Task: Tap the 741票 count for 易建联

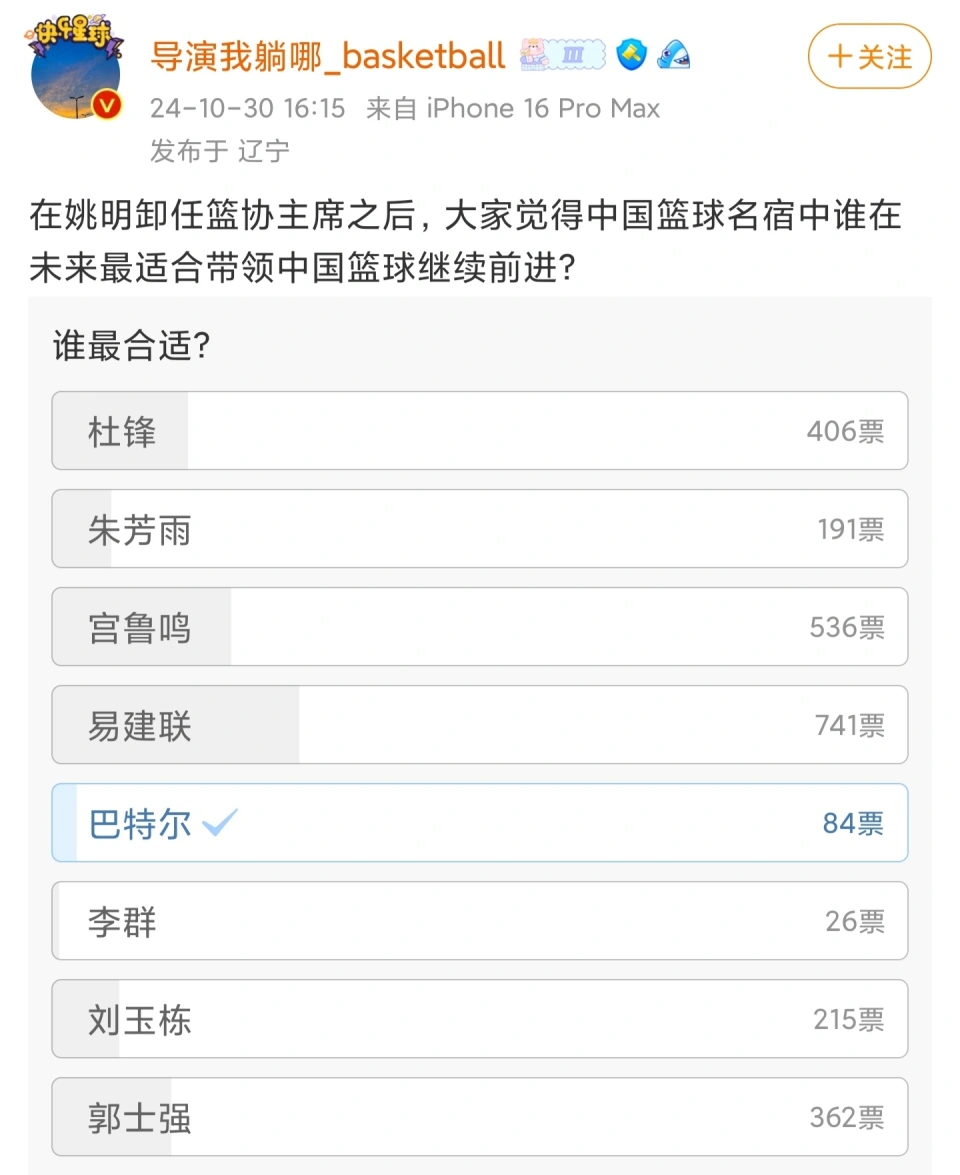Action: point(850,725)
